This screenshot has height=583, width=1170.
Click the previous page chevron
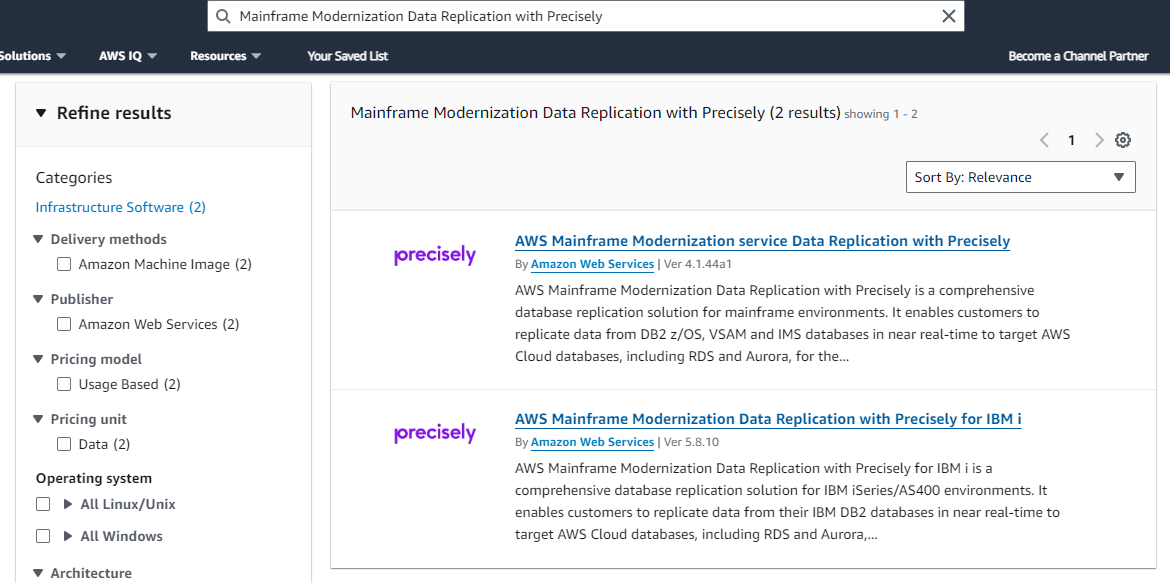coord(1044,140)
